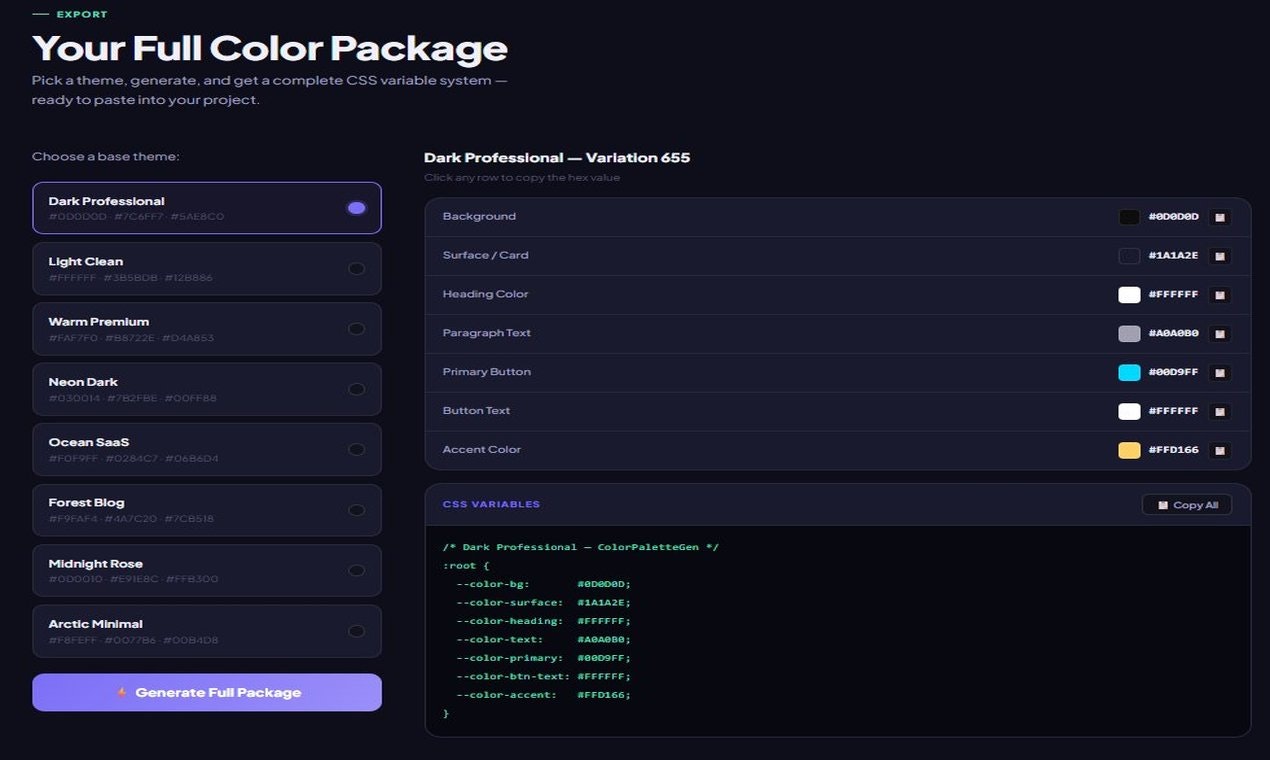Click the copy icon for Button Text color

(1220, 411)
